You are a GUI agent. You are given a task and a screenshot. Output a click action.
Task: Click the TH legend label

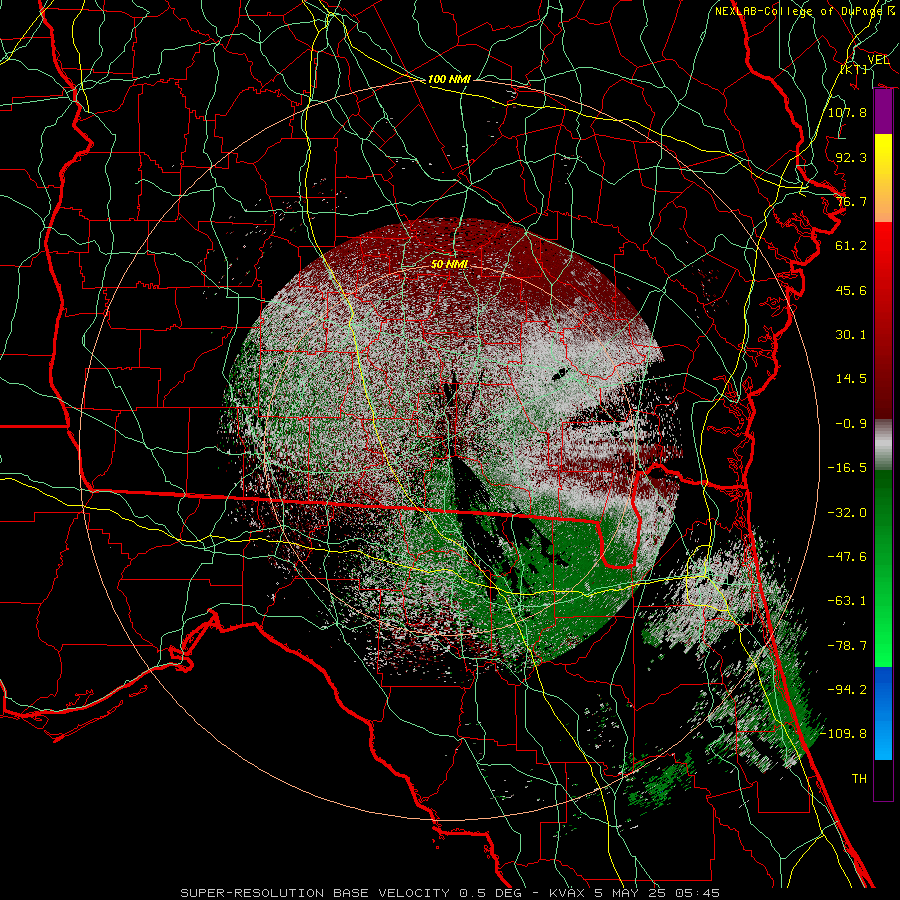coord(859,779)
